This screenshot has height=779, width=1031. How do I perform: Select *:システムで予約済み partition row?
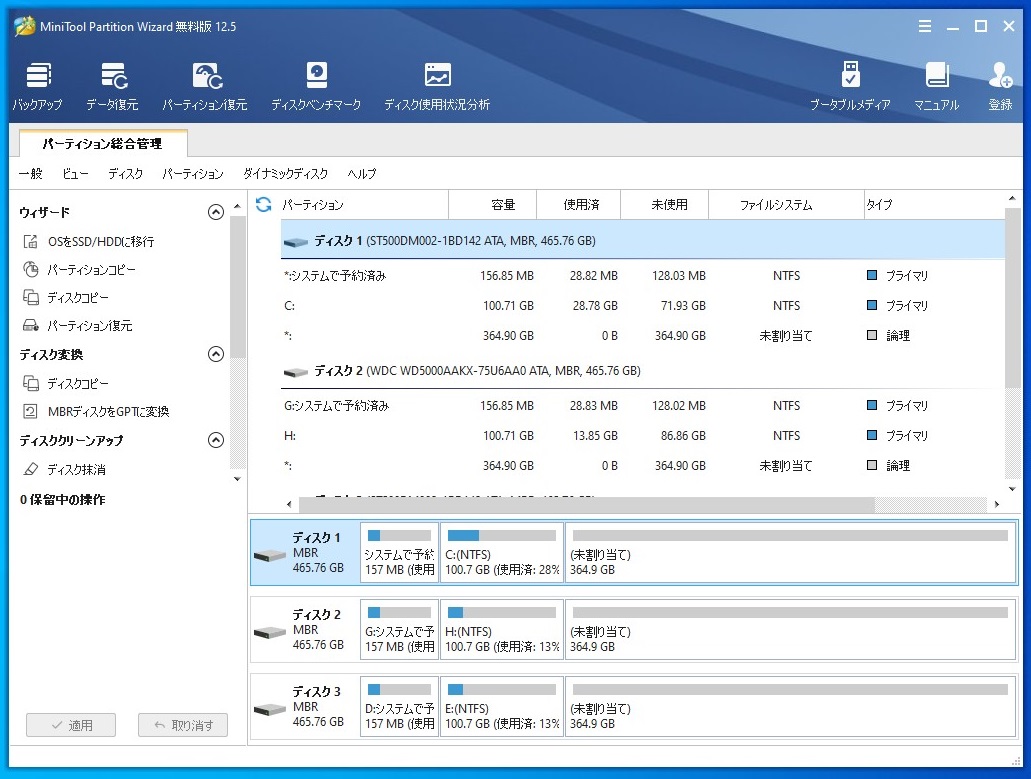click(x=642, y=275)
